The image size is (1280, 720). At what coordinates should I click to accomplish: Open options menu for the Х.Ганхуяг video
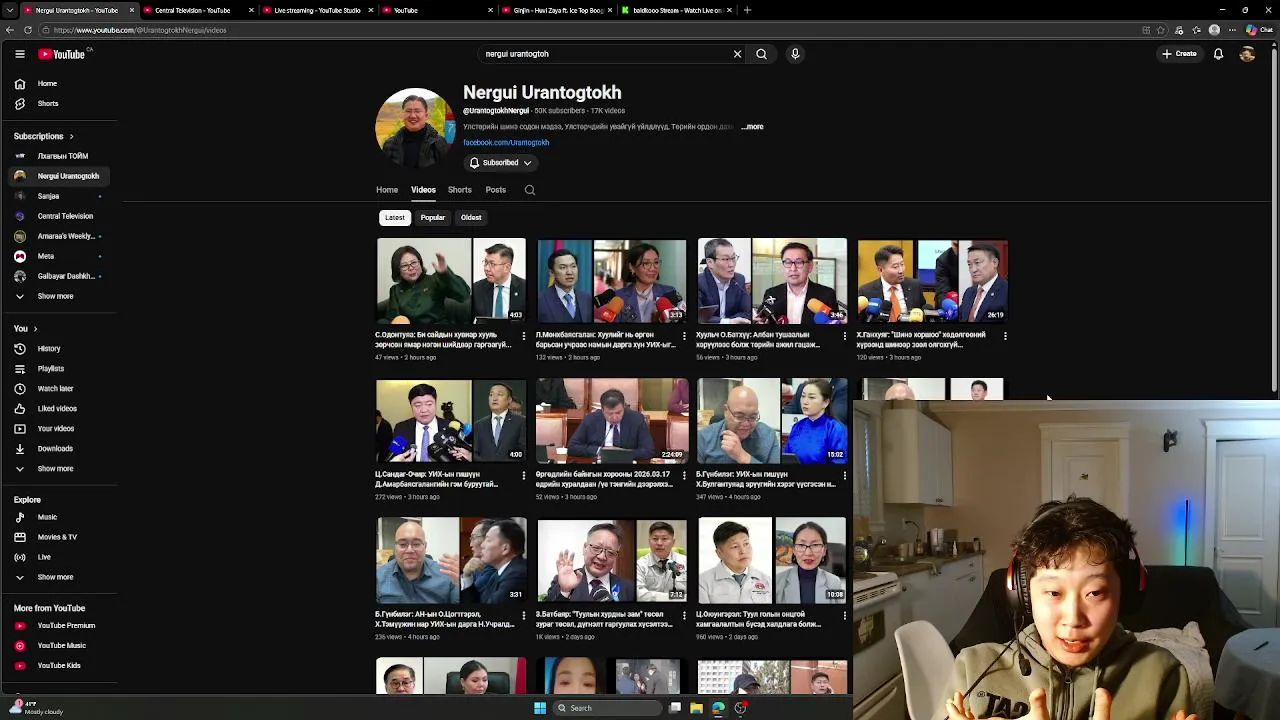[1005, 336]
